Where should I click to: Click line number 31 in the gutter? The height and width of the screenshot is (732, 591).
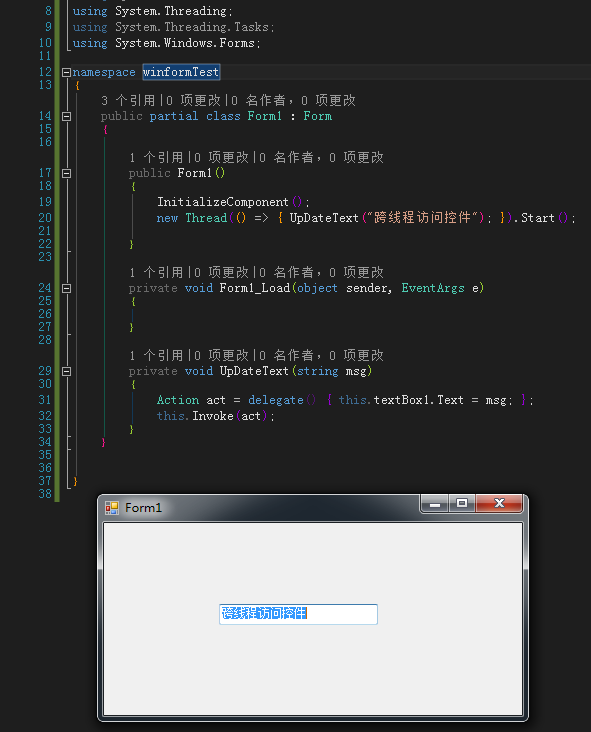pos(45,400)
